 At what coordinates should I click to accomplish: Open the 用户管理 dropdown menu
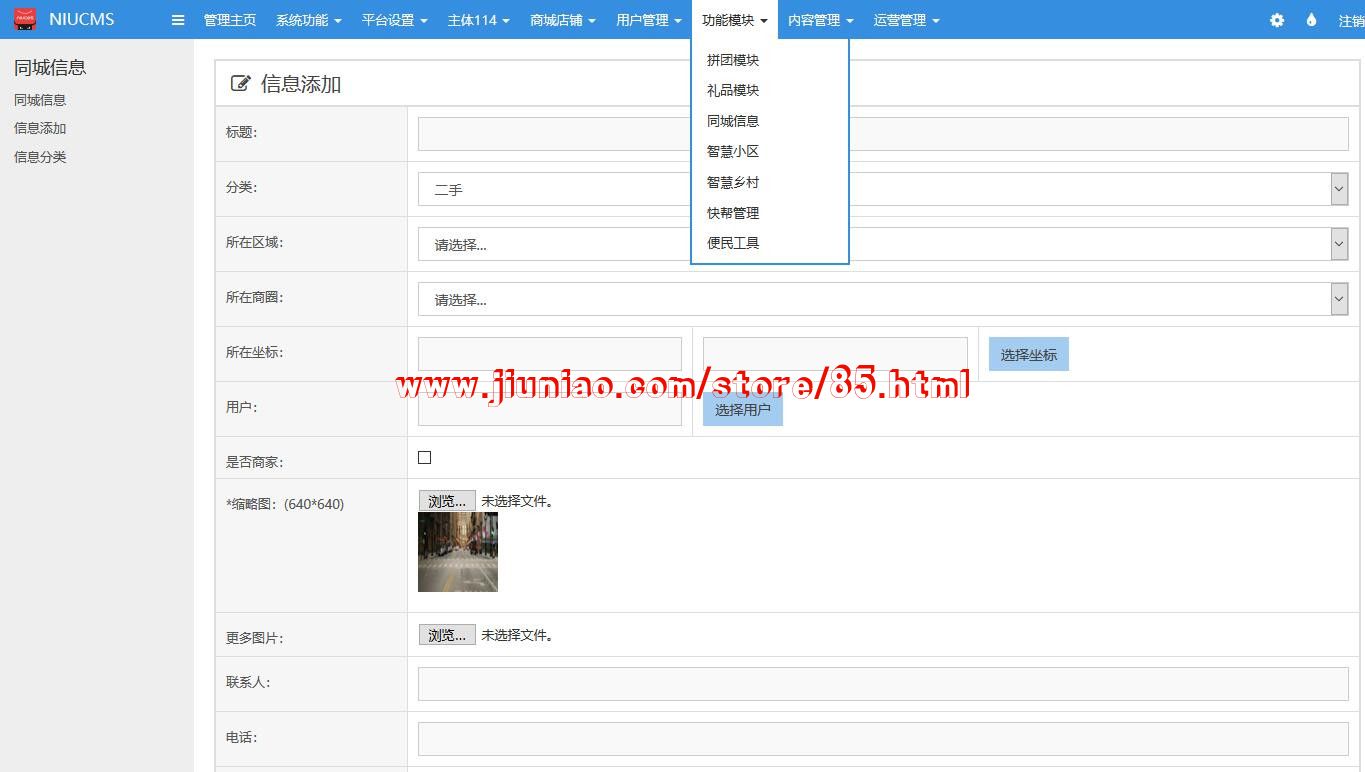point(649,20)
